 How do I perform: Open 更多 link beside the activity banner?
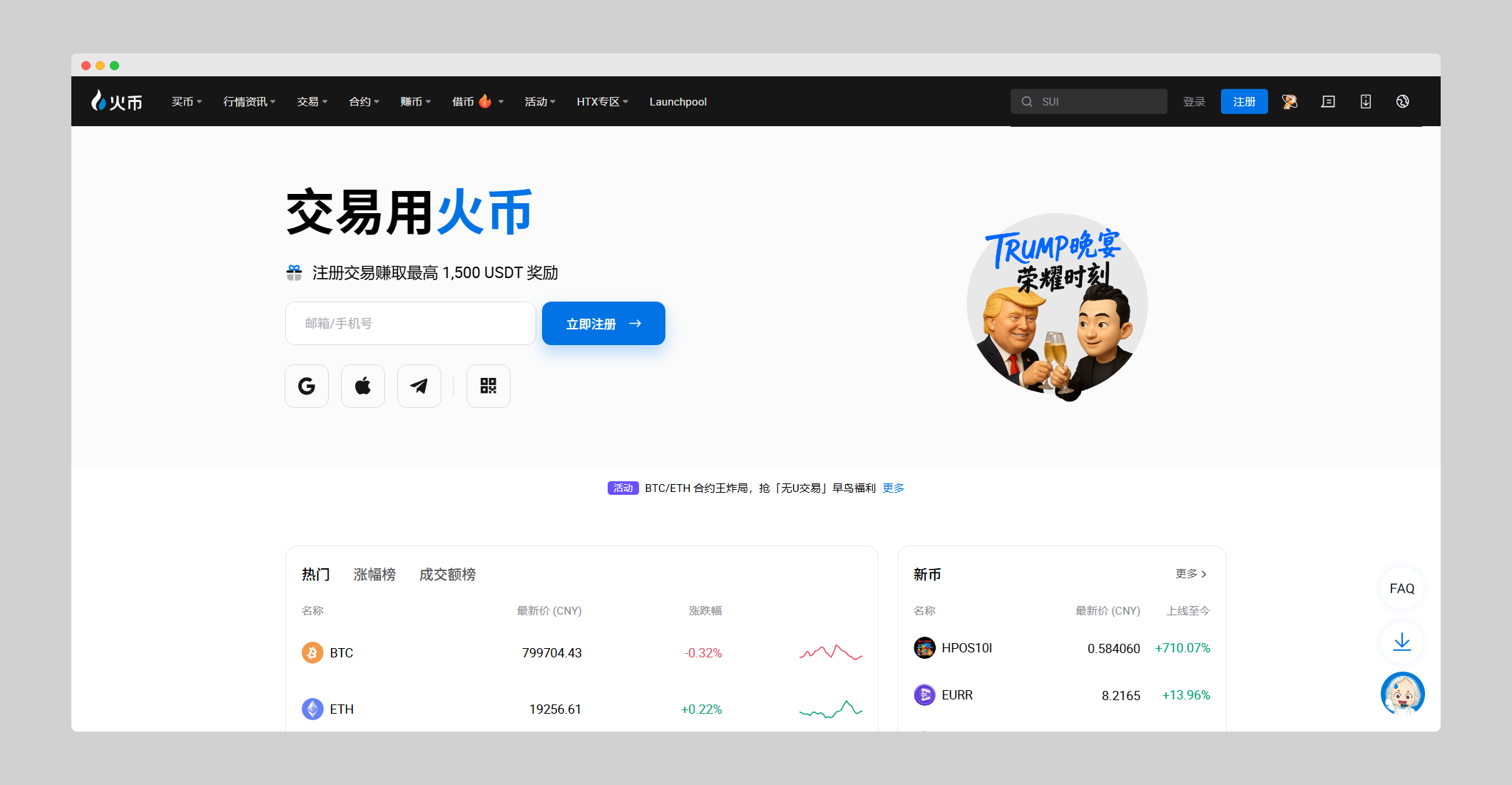tap(893, 488)
